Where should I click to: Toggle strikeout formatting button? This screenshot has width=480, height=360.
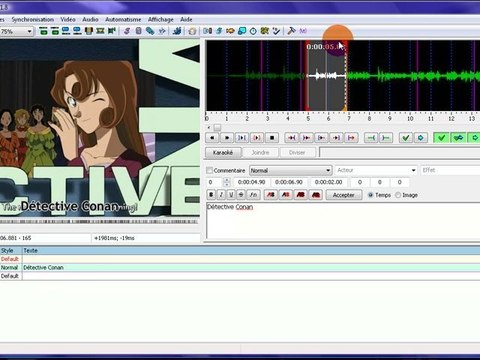click(241, 195)
